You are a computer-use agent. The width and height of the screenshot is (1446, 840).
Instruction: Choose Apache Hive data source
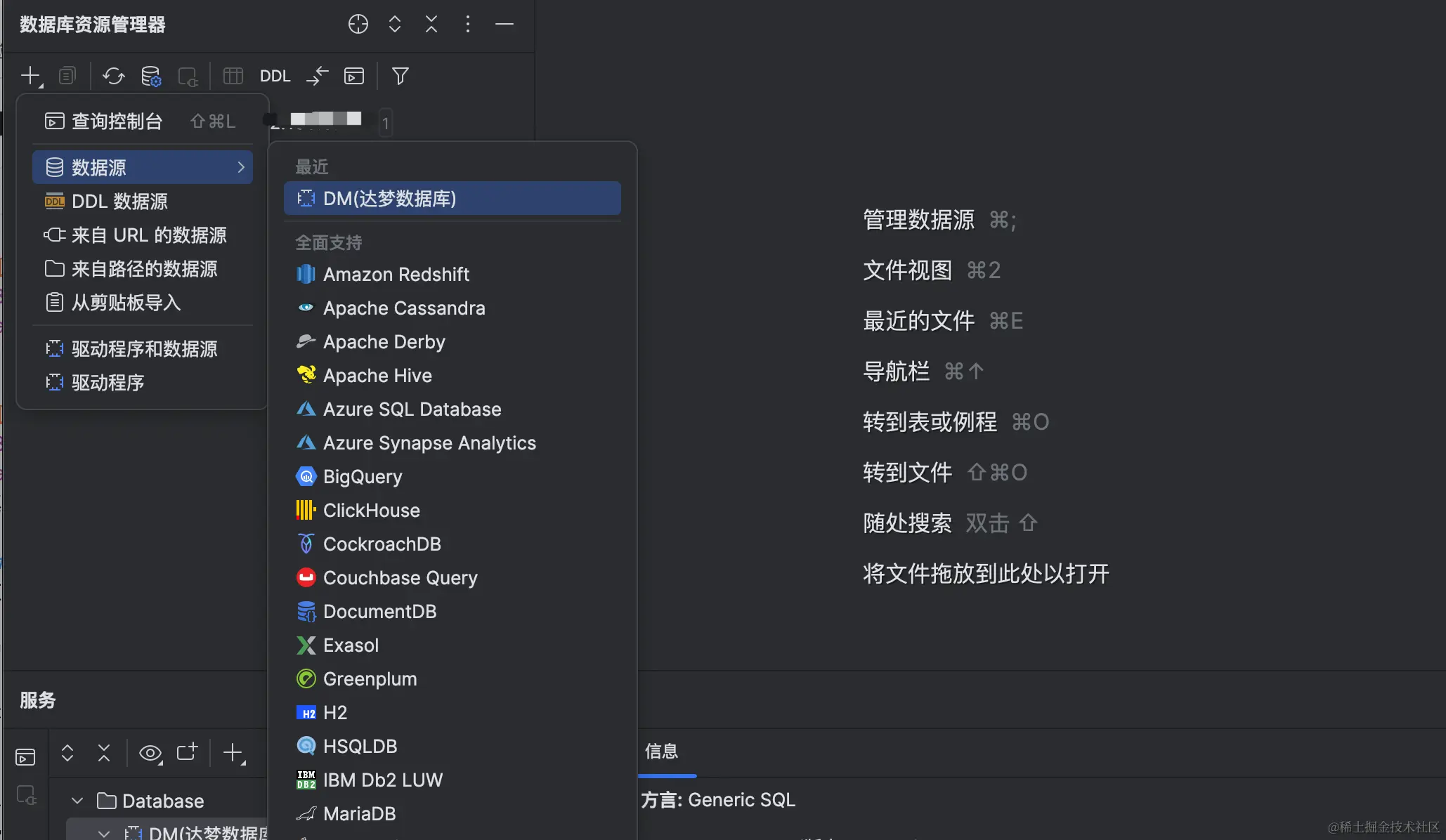click(452, 376)
